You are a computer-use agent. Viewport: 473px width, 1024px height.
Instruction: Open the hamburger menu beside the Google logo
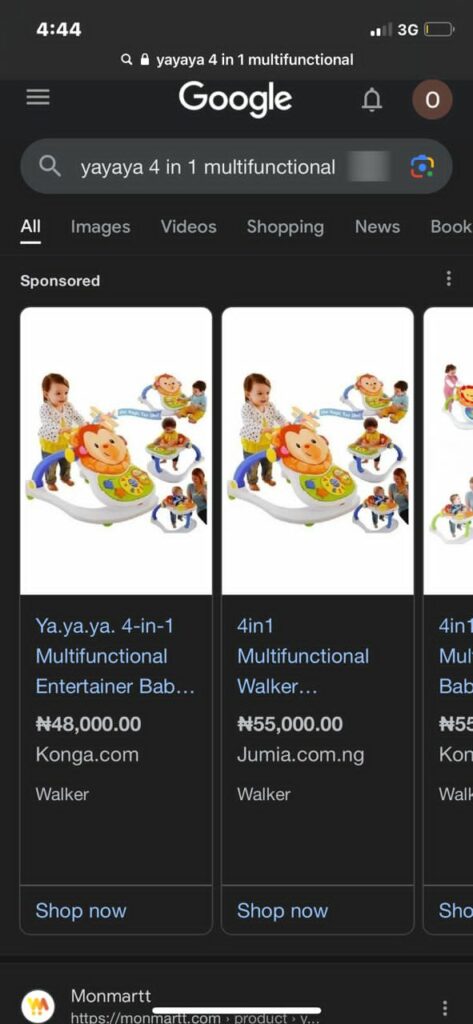pyautogui.click(x=38, y=97)
